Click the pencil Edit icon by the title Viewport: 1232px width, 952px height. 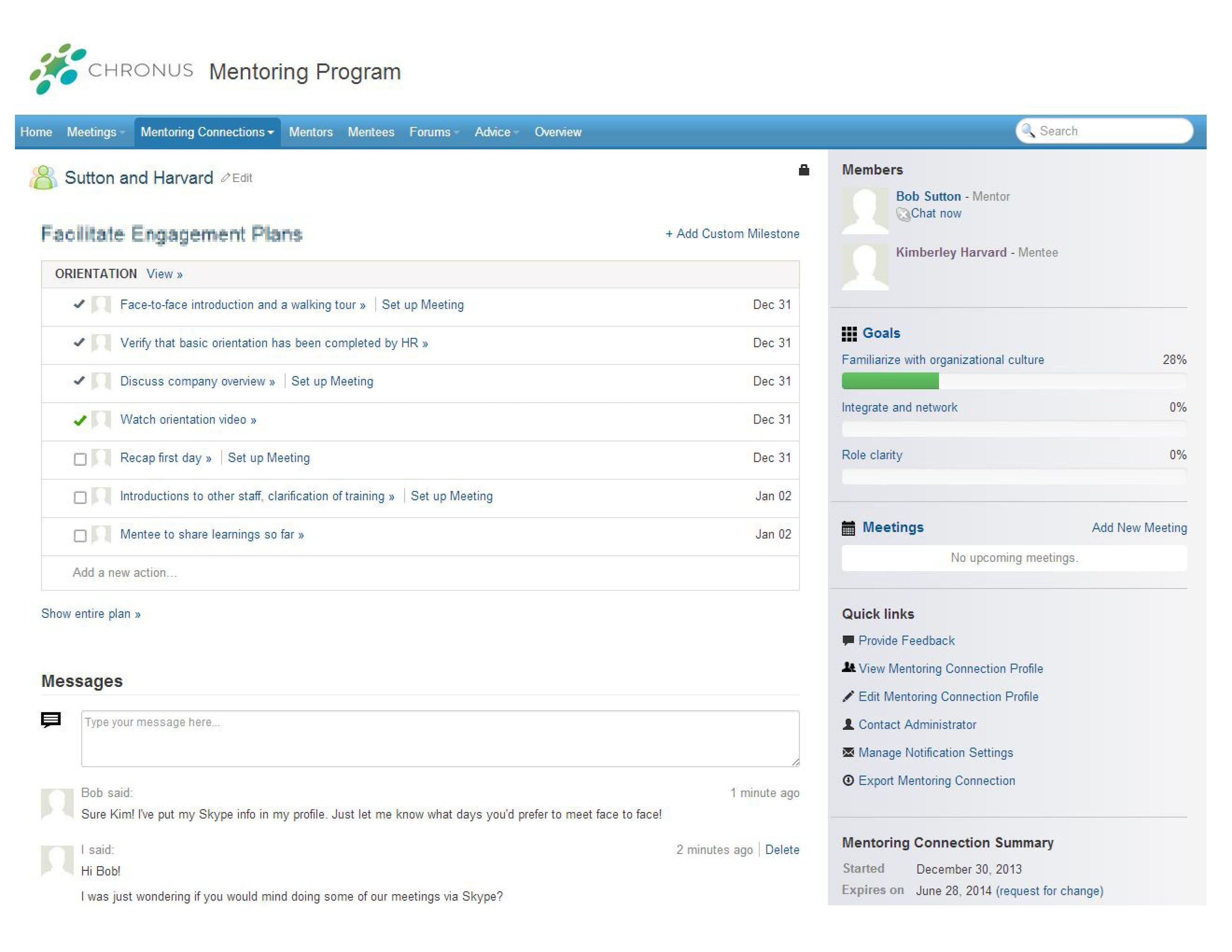[x=225, y=178]
